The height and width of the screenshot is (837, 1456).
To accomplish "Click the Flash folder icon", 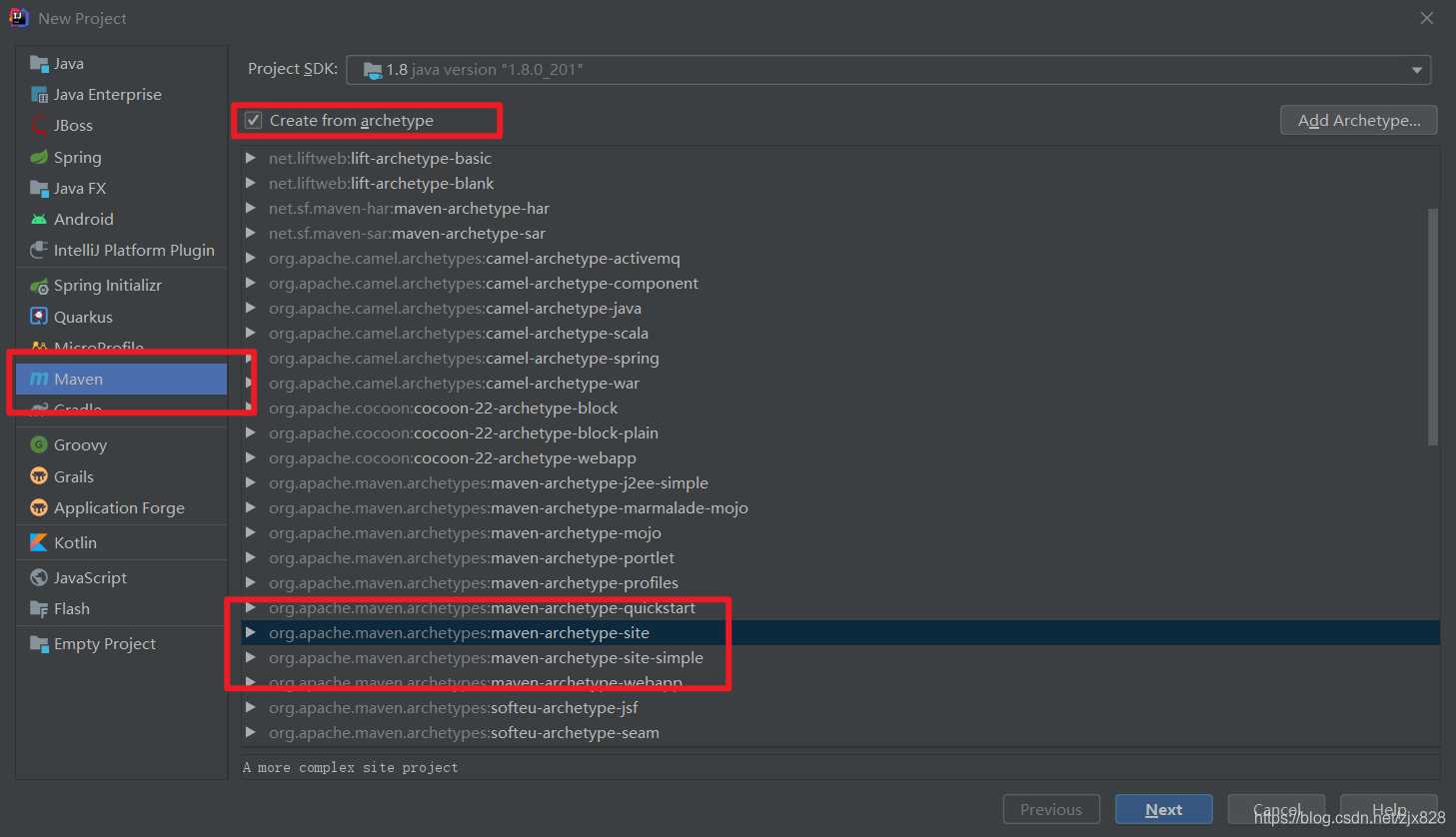I will tap(39, 609).
